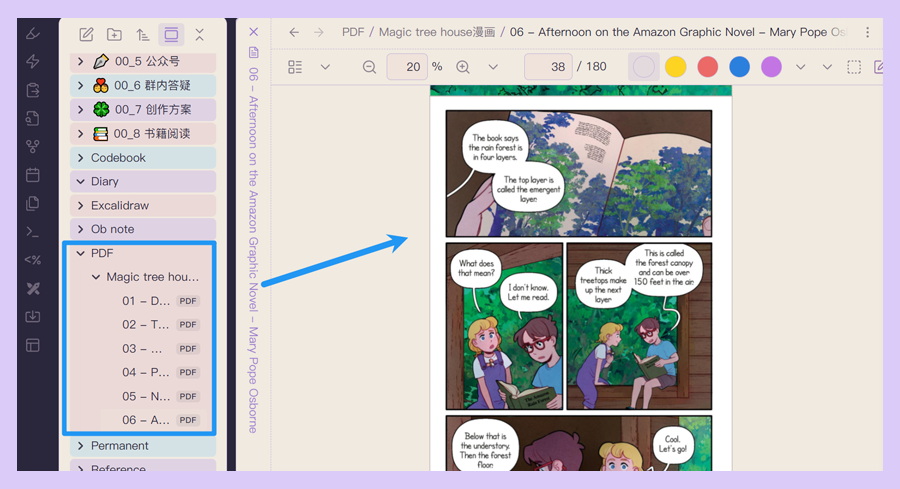
Task: Collapse the Magic tree house subfolder
Action: (96, 277)
